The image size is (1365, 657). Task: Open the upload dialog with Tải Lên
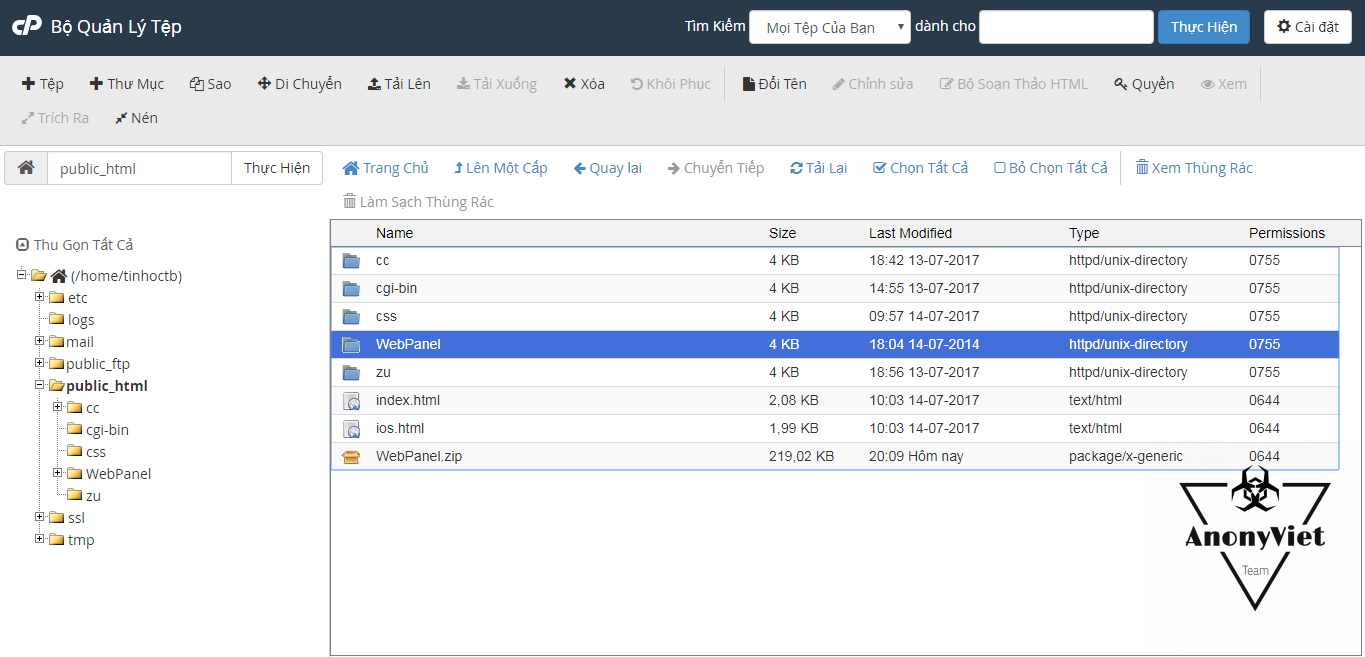[399, 84]
